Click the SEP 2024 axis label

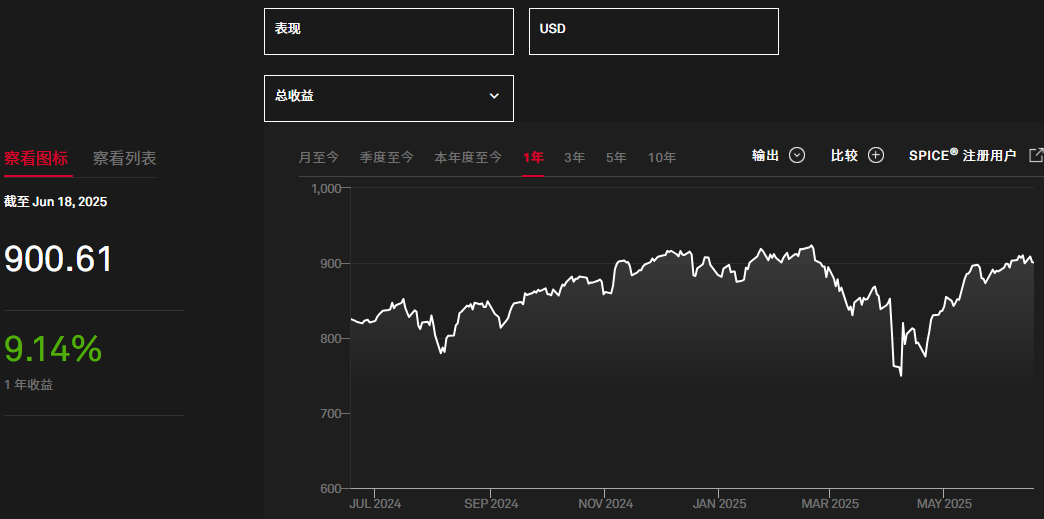(491, 504)
